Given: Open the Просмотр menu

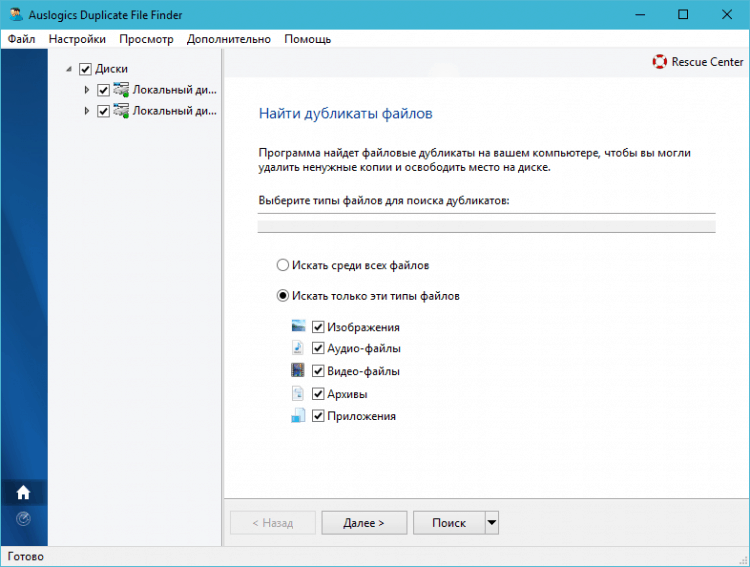Looking at the screenshot, I should [x=146, y=39].
